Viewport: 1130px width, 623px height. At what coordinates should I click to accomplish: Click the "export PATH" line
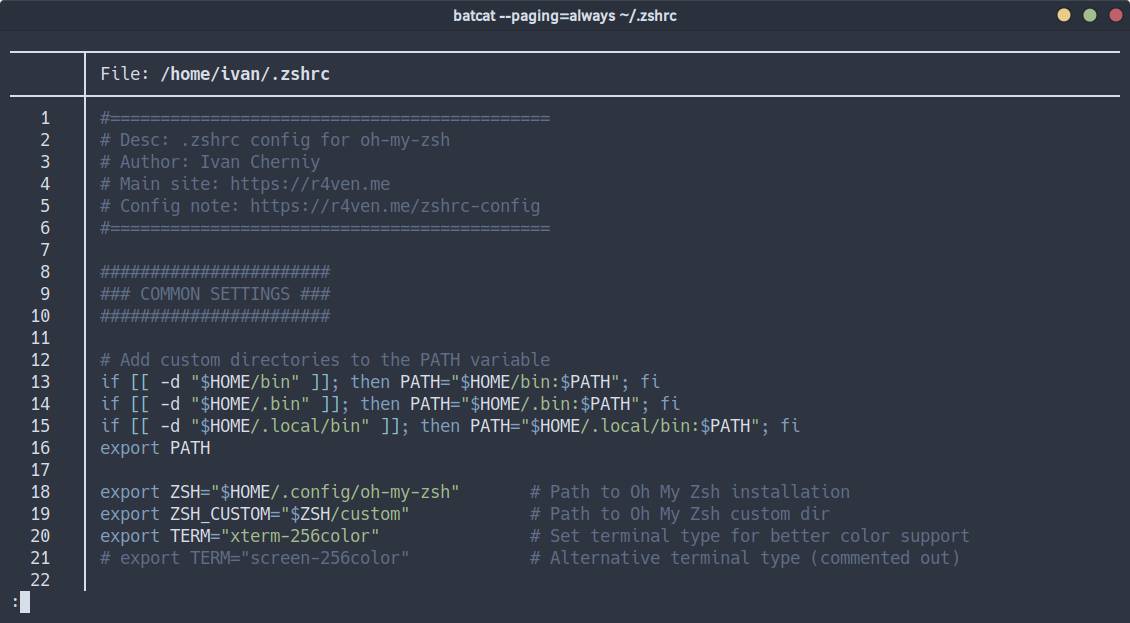coord(155,448)
